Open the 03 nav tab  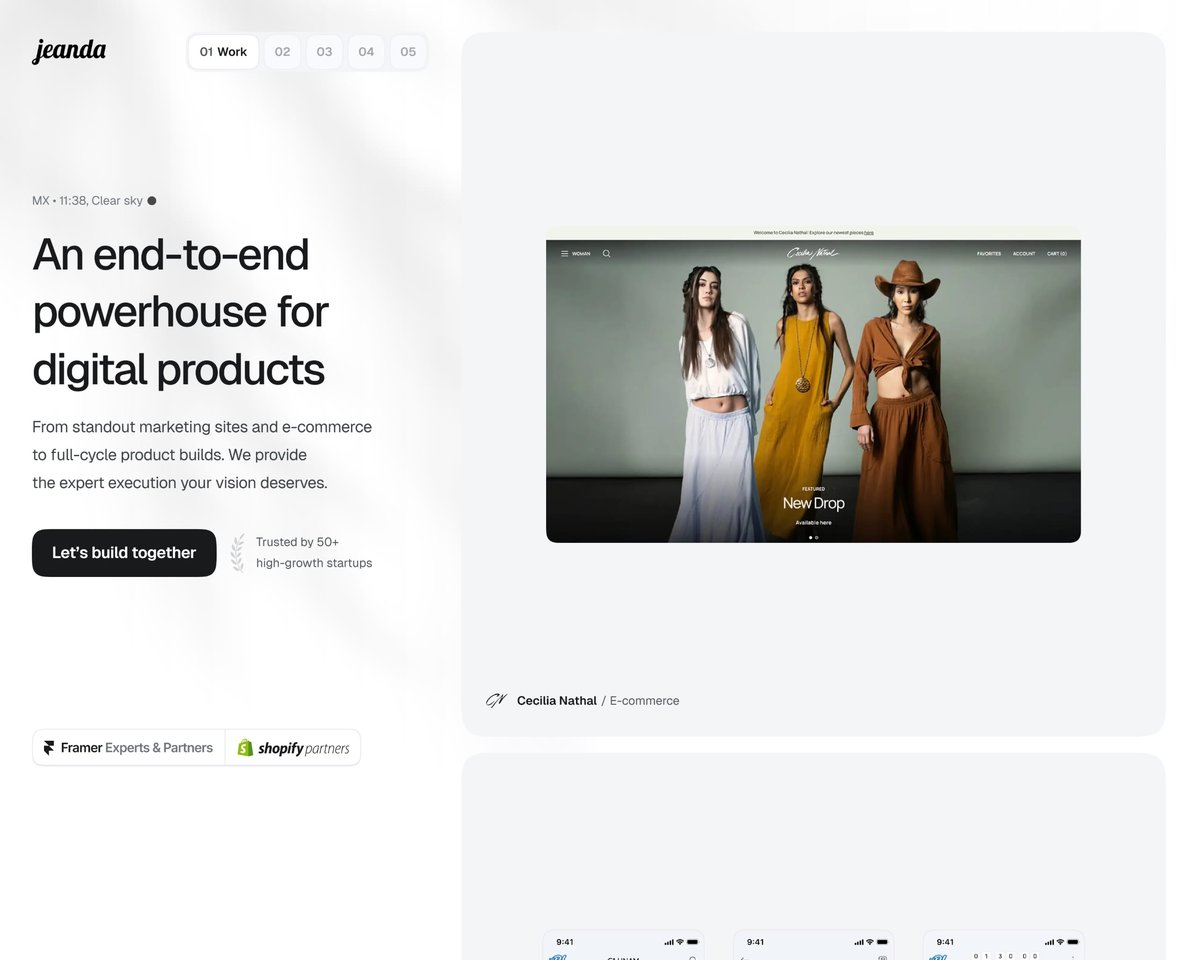(325, 52)
